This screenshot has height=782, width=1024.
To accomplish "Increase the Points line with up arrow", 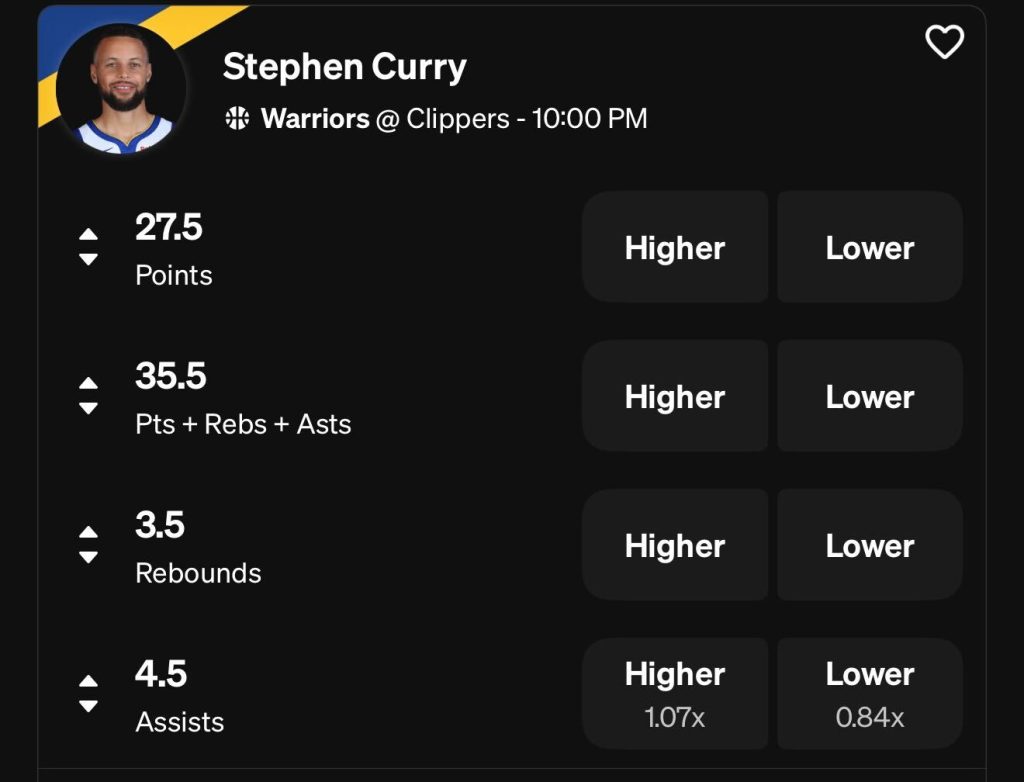I will click(88, 234).
